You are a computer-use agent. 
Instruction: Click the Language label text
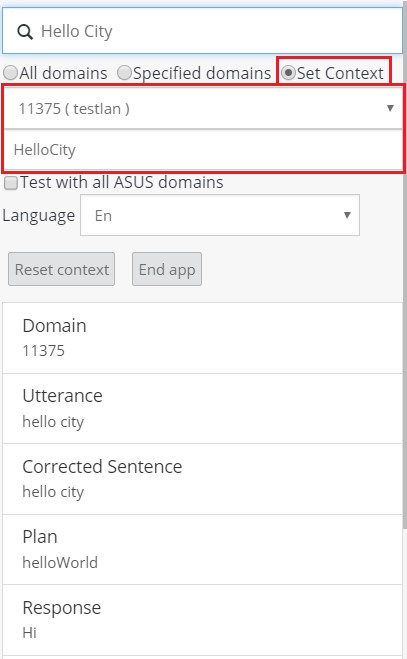[x=39, y=216]
